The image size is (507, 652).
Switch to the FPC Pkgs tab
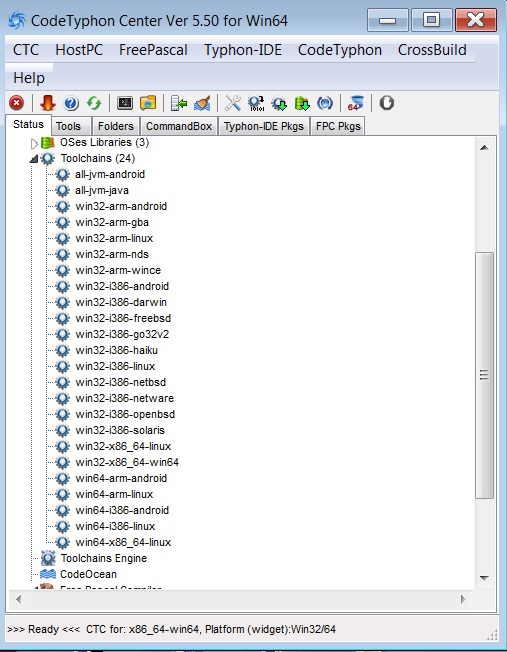pyautogui.click(x=338, y=126)
